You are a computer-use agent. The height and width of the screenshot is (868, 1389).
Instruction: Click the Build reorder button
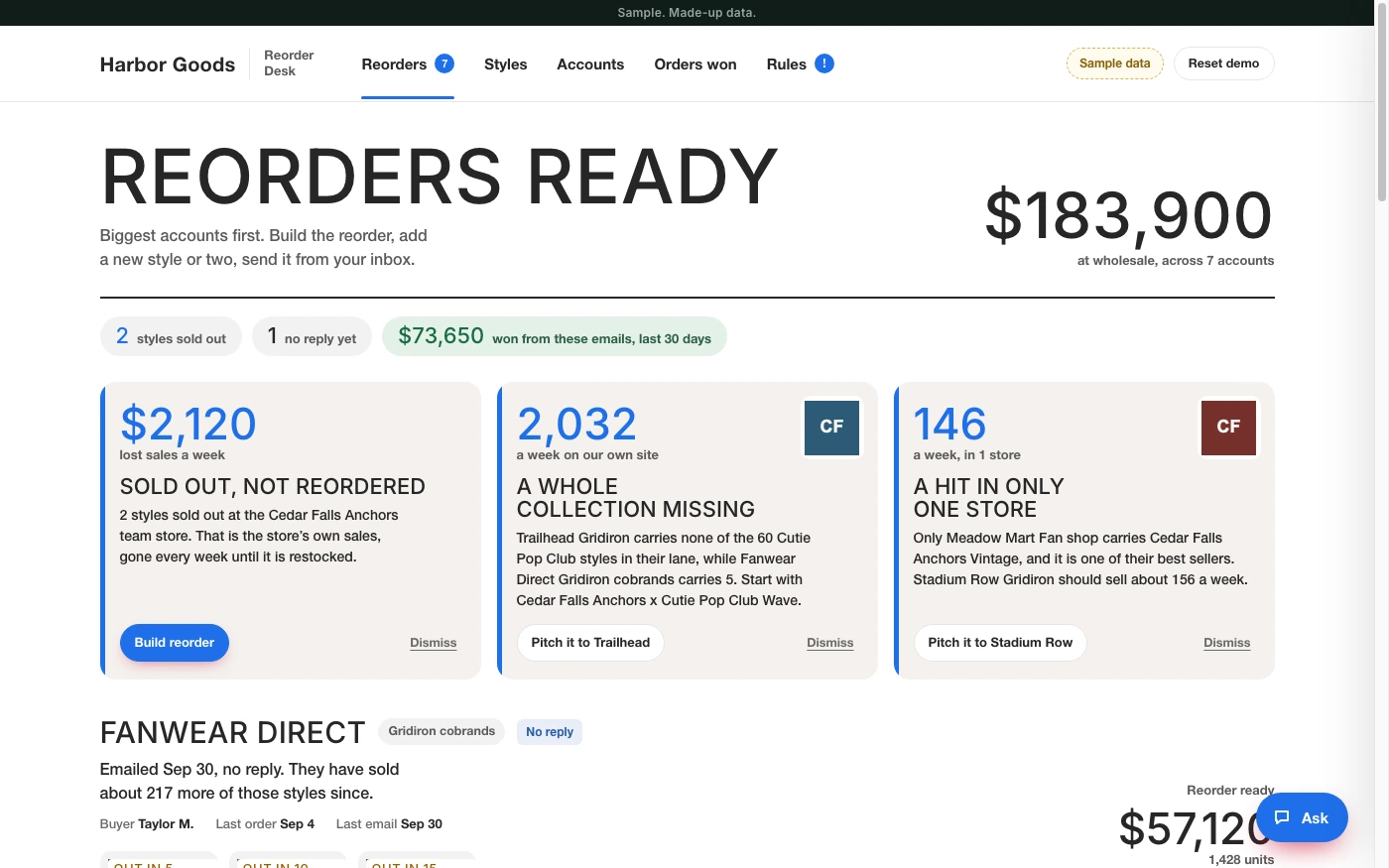pos(175,643)
